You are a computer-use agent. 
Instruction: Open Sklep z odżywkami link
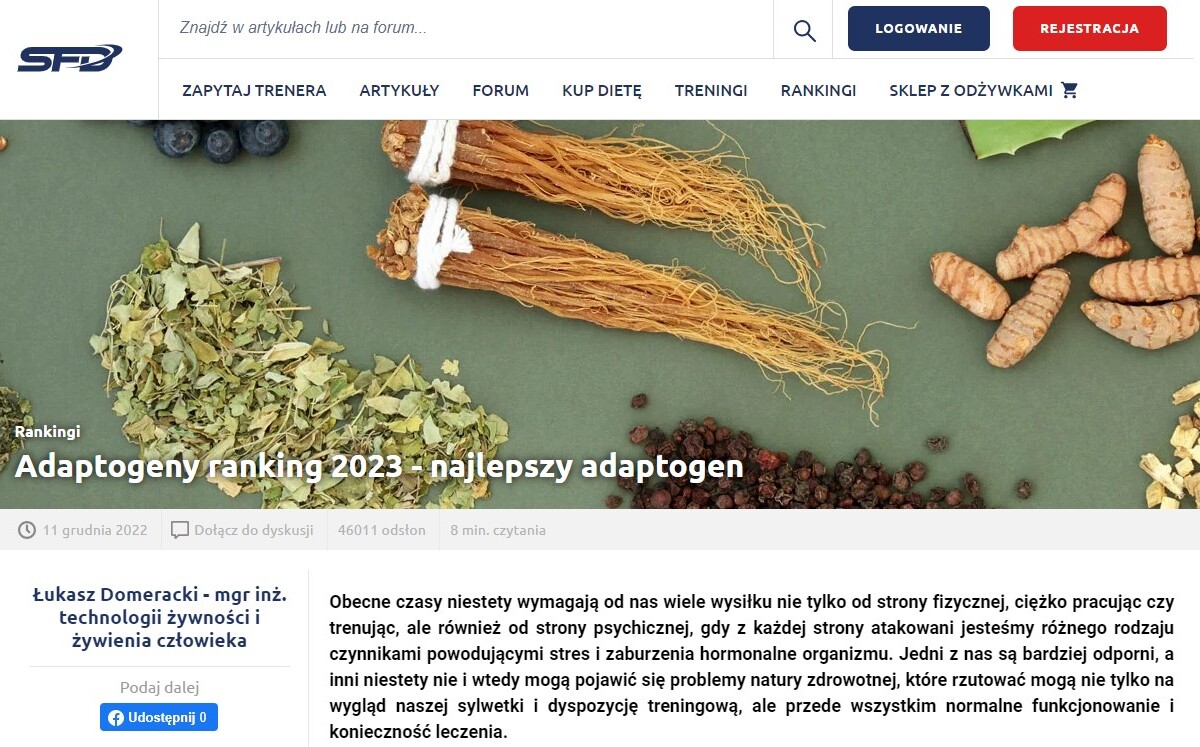(971, 90)
